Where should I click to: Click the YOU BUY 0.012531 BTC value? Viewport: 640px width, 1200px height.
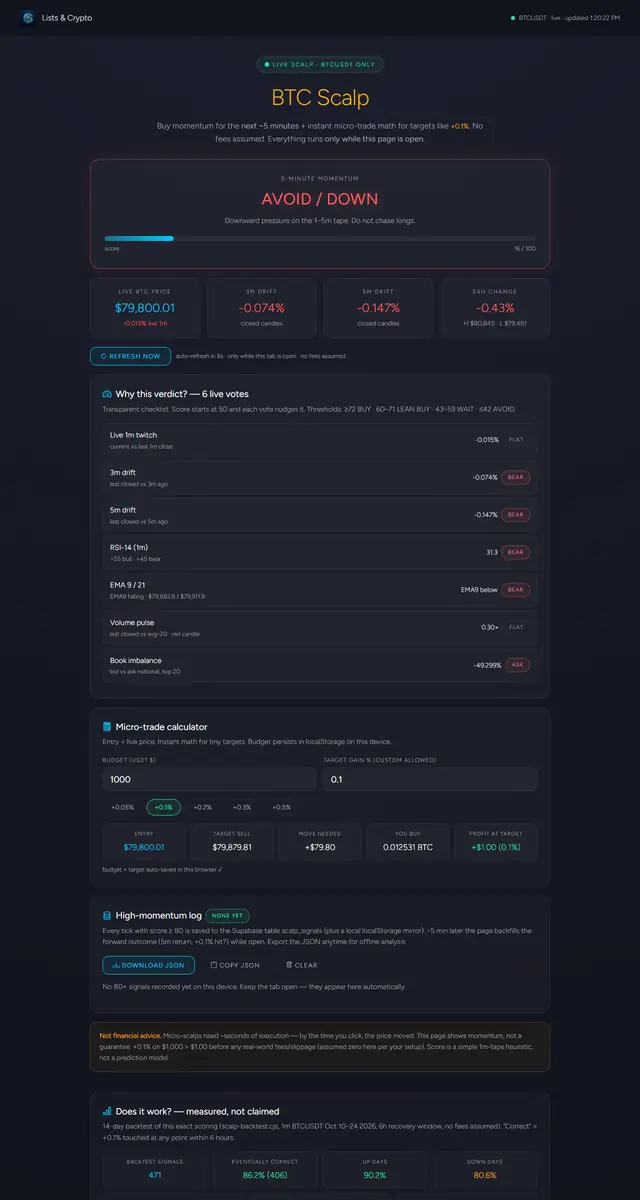point(408,847)
